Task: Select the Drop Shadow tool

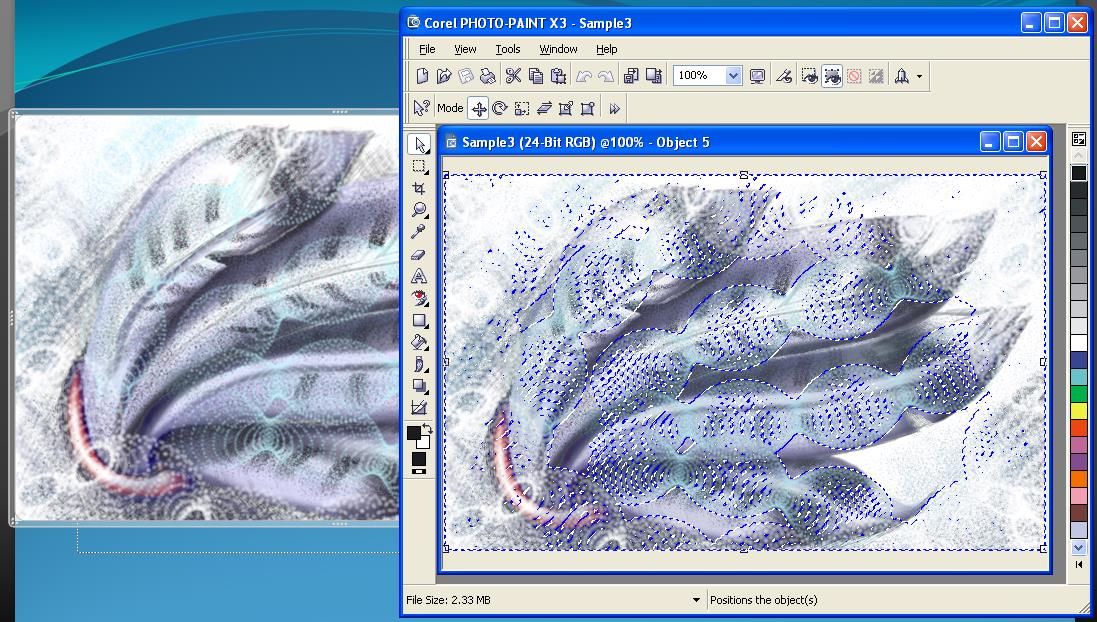Action: click(419, 386)
